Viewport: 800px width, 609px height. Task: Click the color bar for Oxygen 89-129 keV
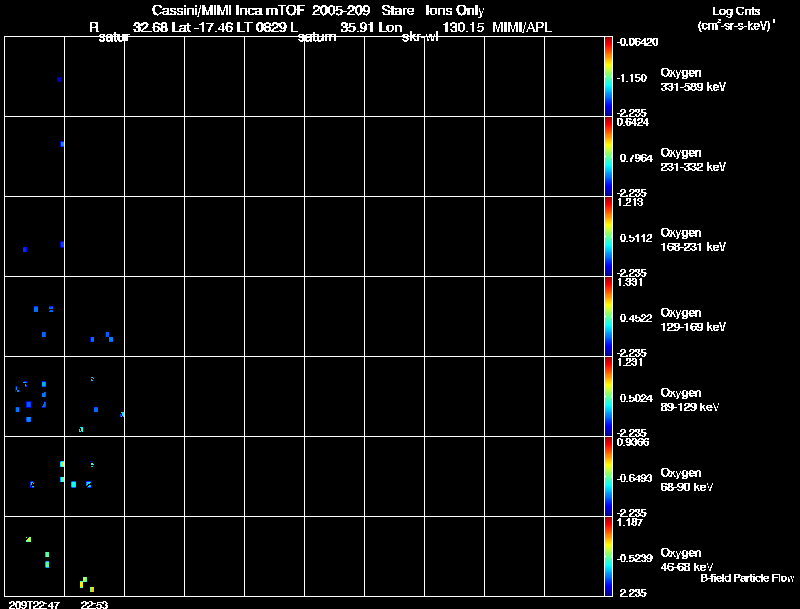[608, 397]
